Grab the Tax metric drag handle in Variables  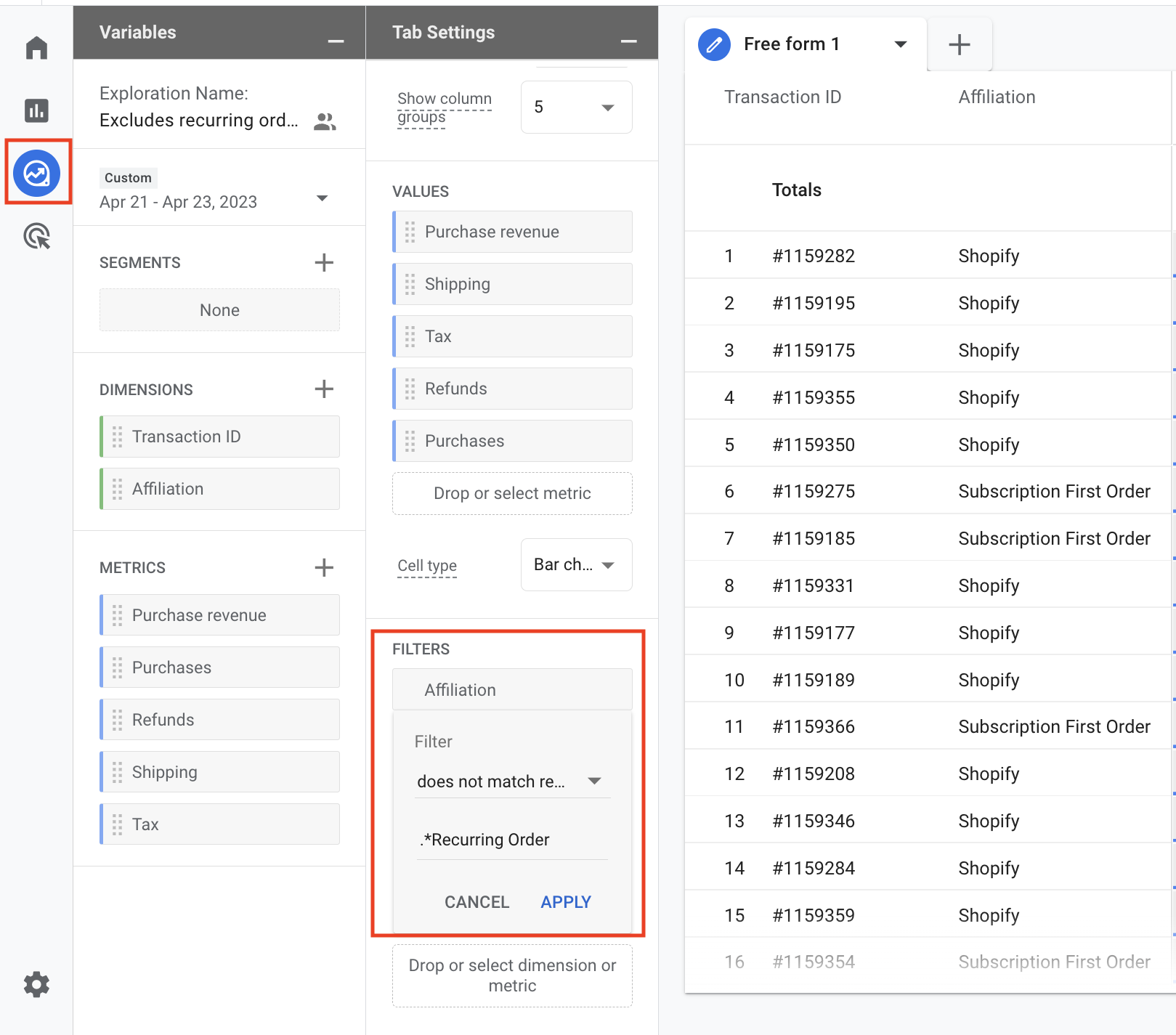point(117,824)
